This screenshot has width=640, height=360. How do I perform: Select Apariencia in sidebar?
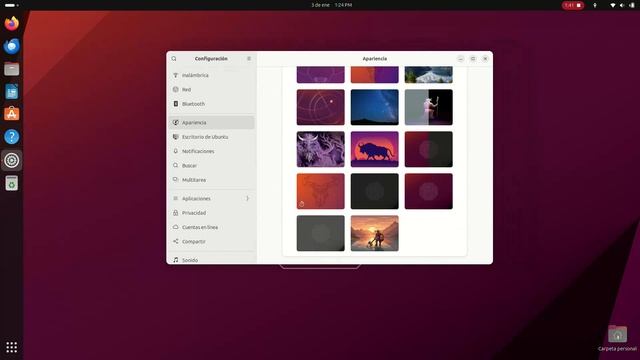(211, 122)
